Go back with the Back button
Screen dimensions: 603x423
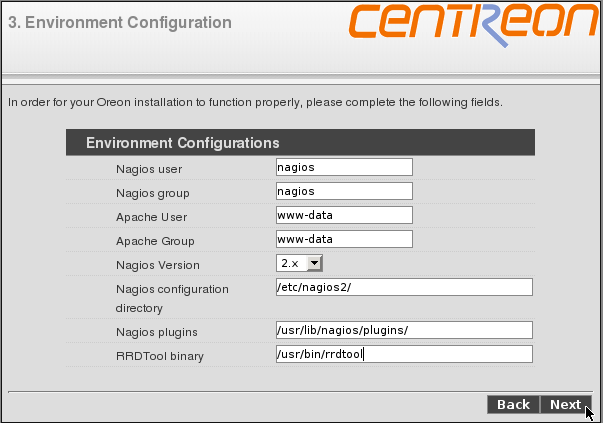click(x=513, y=405)
